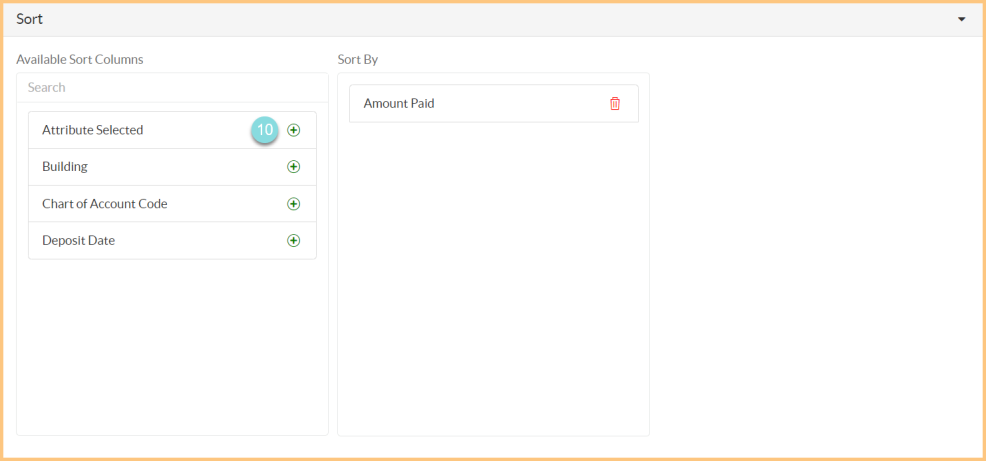Click the Sort panel header title
The height and width of the screenshot is (461, 986).
point(30,19)
